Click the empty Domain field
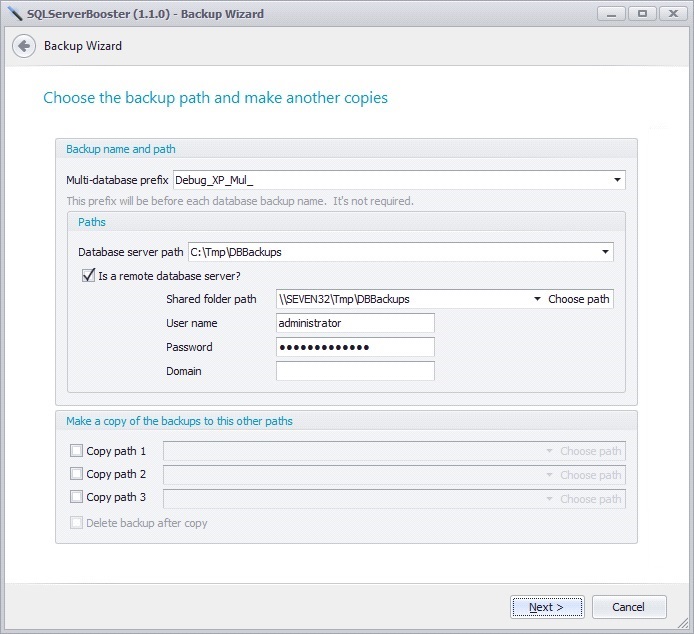 click(x=355, y=371)
